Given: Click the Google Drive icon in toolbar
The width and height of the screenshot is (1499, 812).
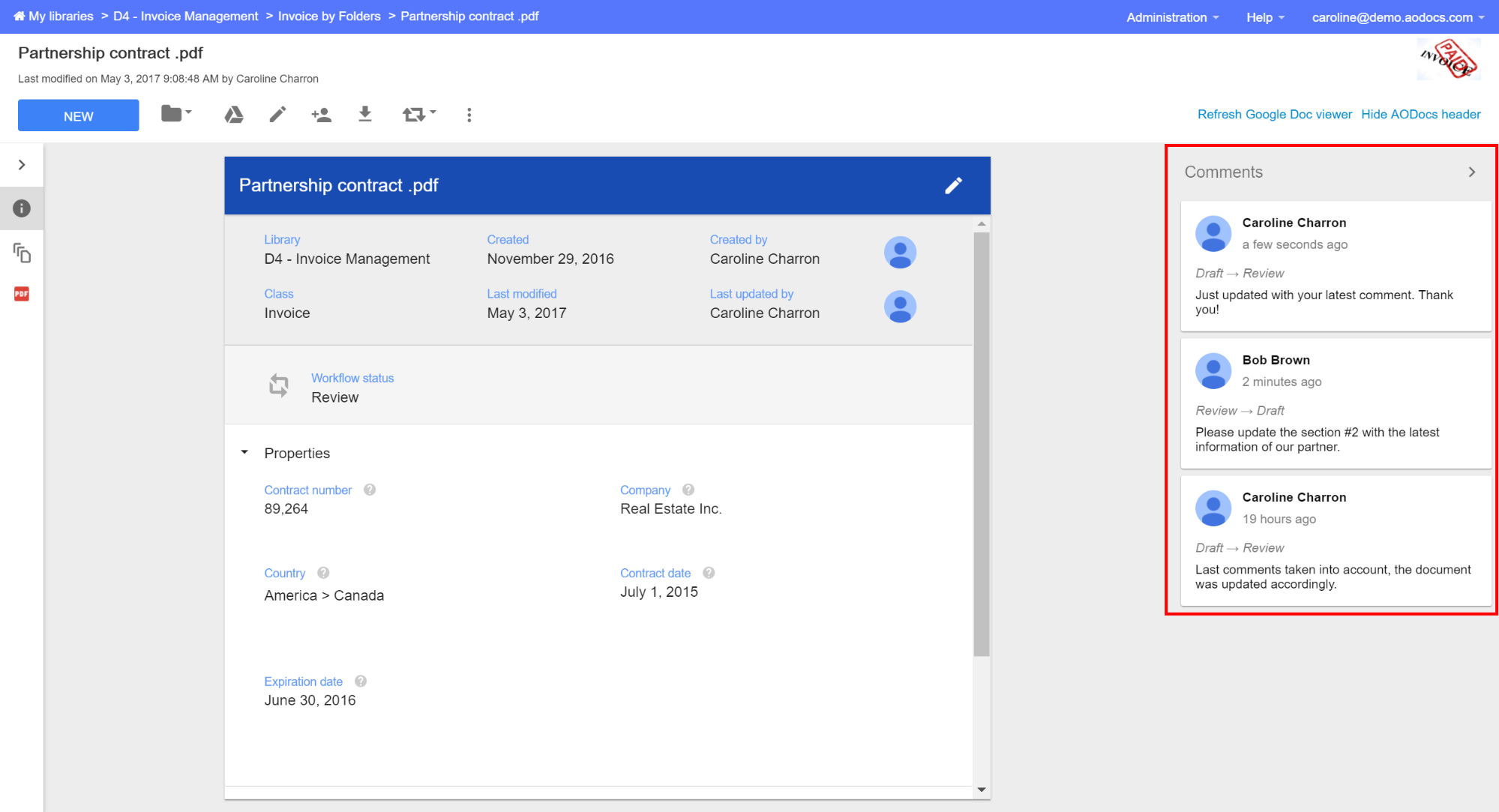Looking at the screenshot, I should pyautogui.click(x=234, y=115).
